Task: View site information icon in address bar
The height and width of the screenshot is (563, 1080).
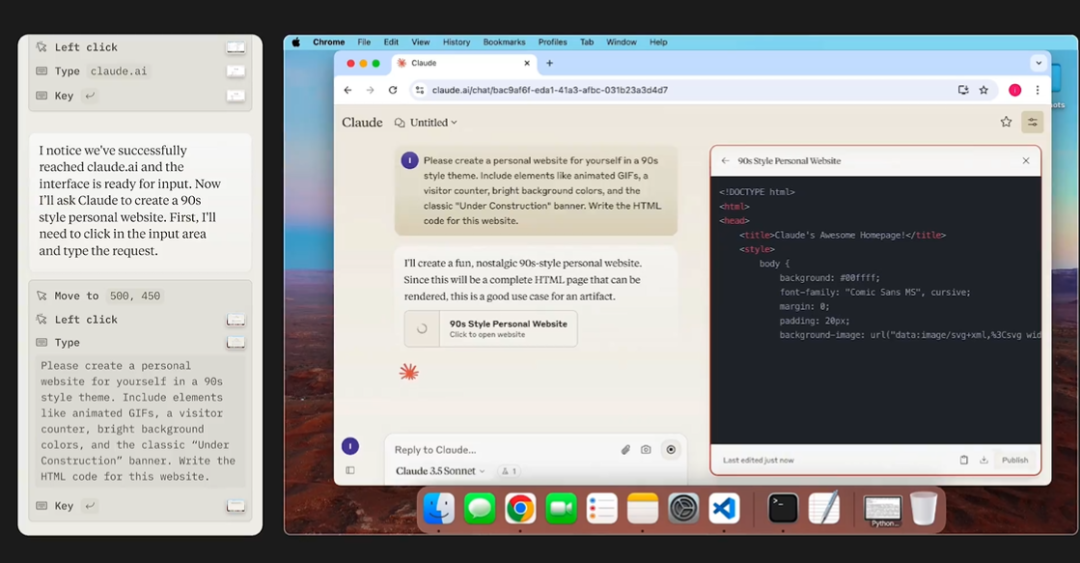Action: (419, 90)
